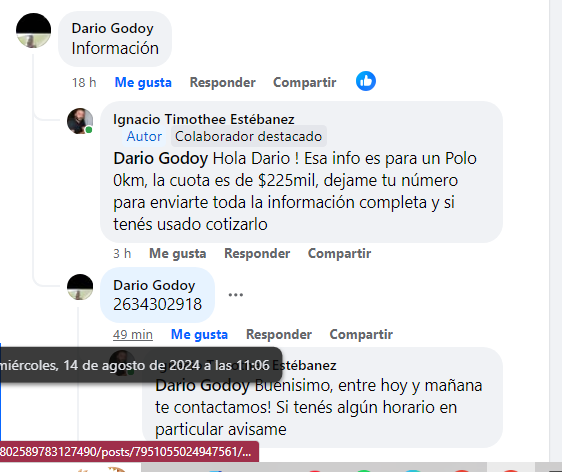Toggle Me gusta on the 2634302918 comment

[x=199, y=334]
